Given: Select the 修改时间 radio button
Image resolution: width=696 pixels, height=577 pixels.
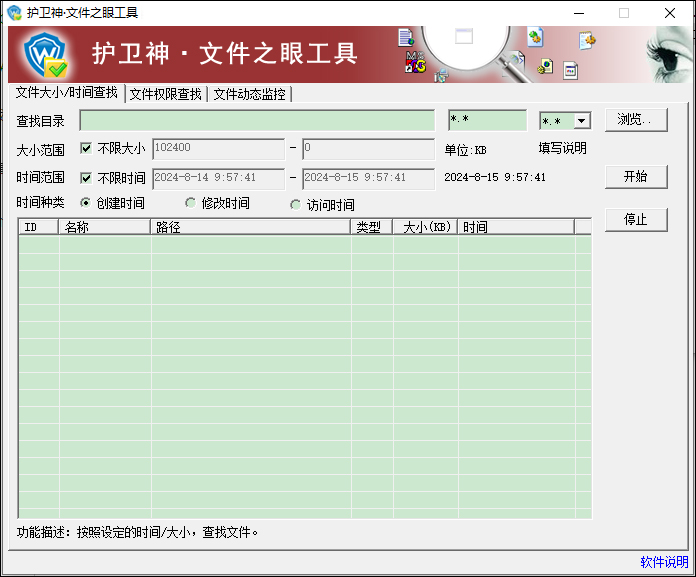Looking at the screenshot, I should coord(190,203).
